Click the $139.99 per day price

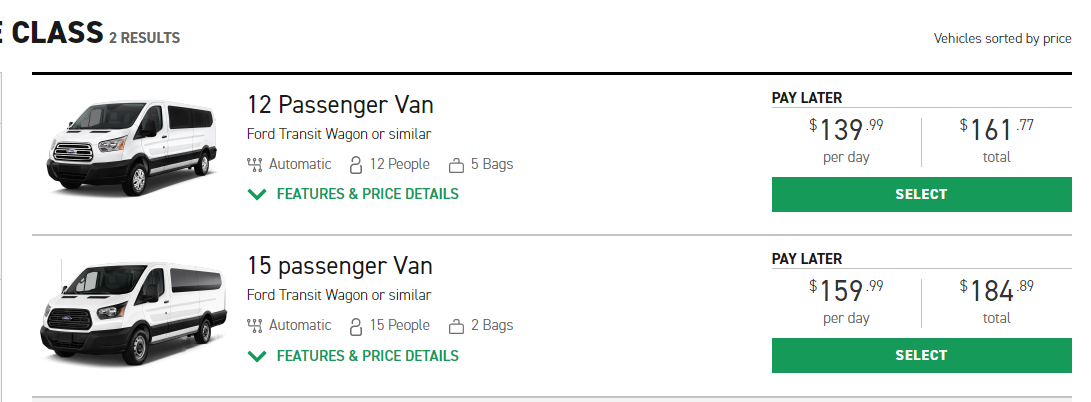[846, 141]
